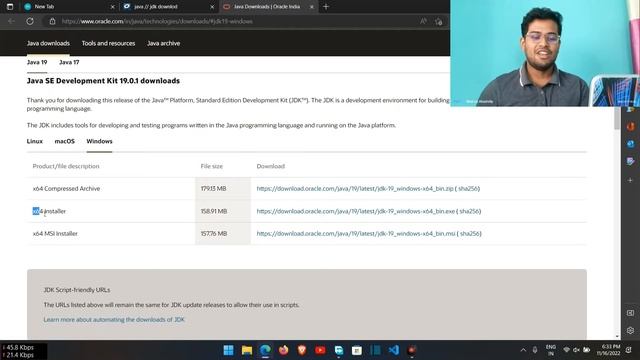640x360 pixels.
Task: Open the Outlook icon in Edge sidebar
Action: (x=631, y=144)
